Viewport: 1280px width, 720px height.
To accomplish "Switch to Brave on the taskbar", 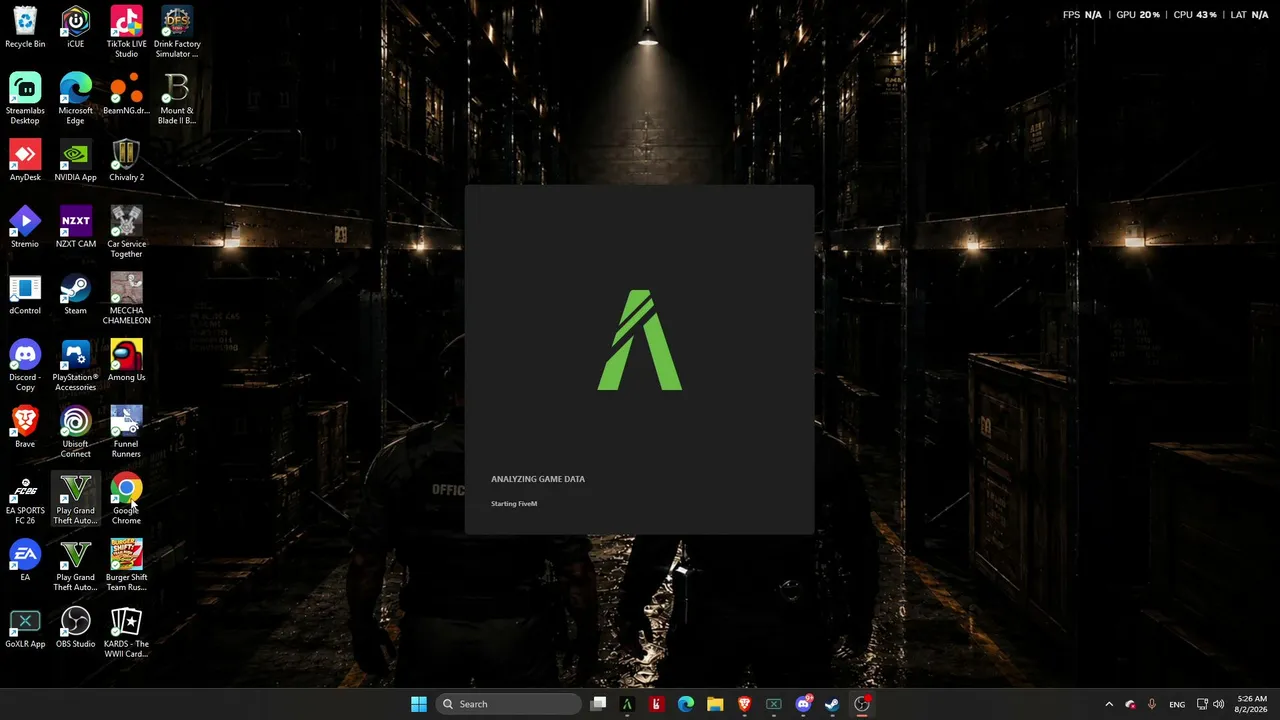I will click(x=744, y=704).
